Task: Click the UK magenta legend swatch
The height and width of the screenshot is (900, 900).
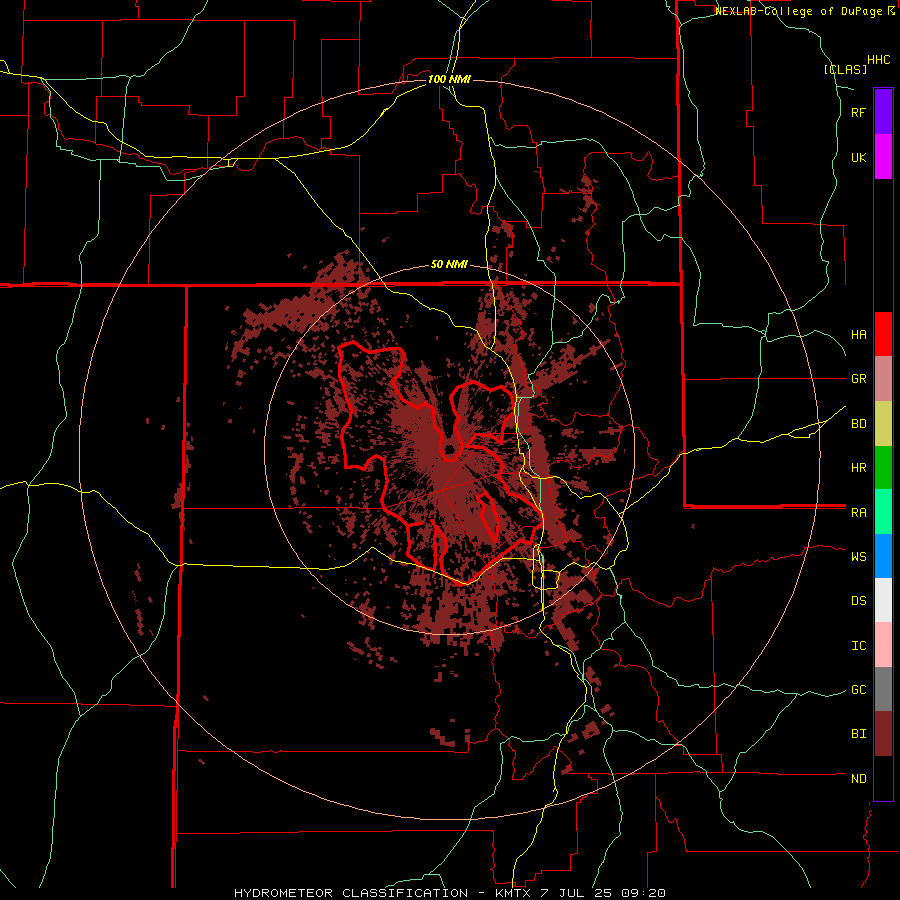Action: [883, 157]
